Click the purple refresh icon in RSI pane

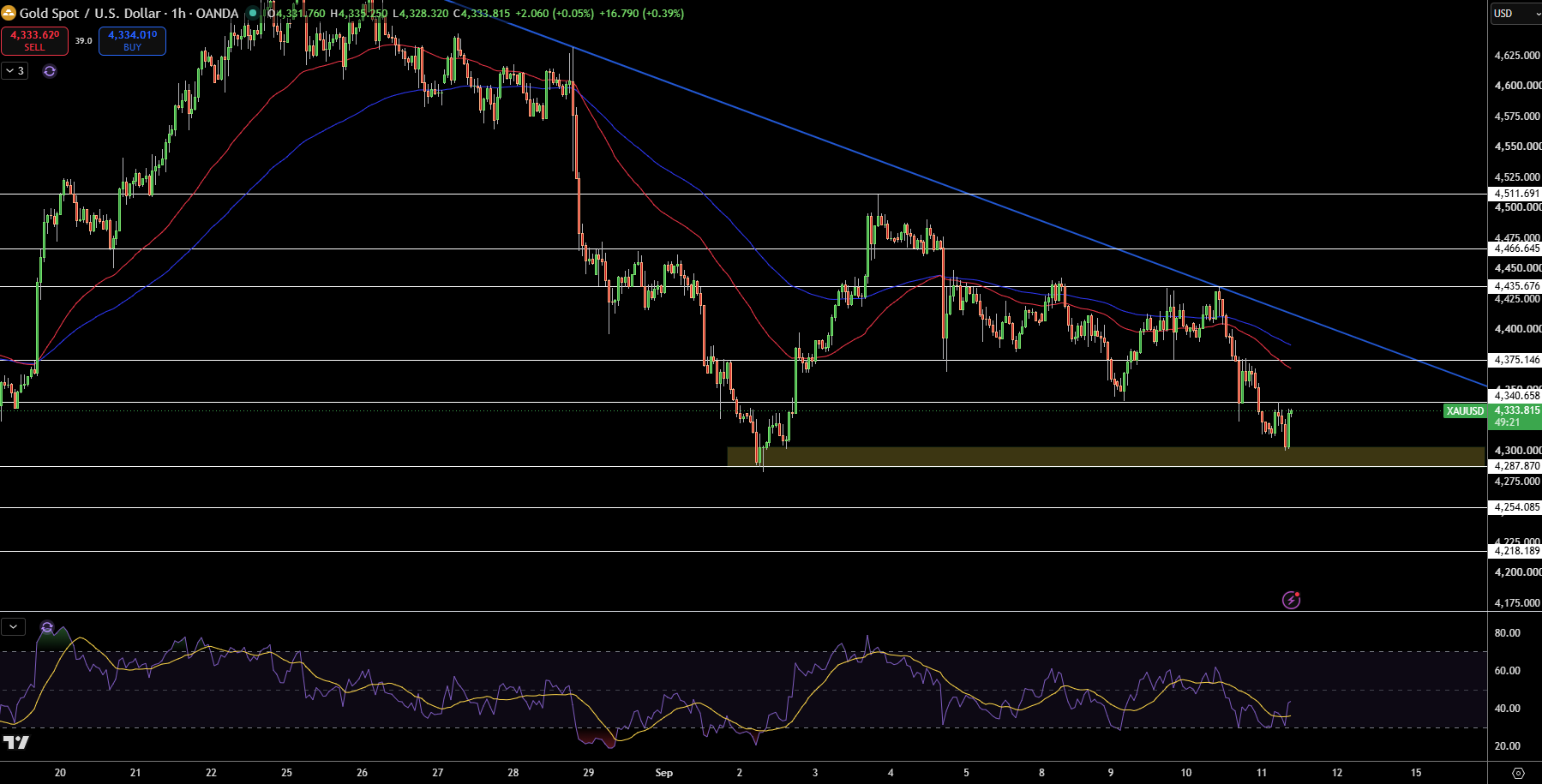click(x=47, y=627)
